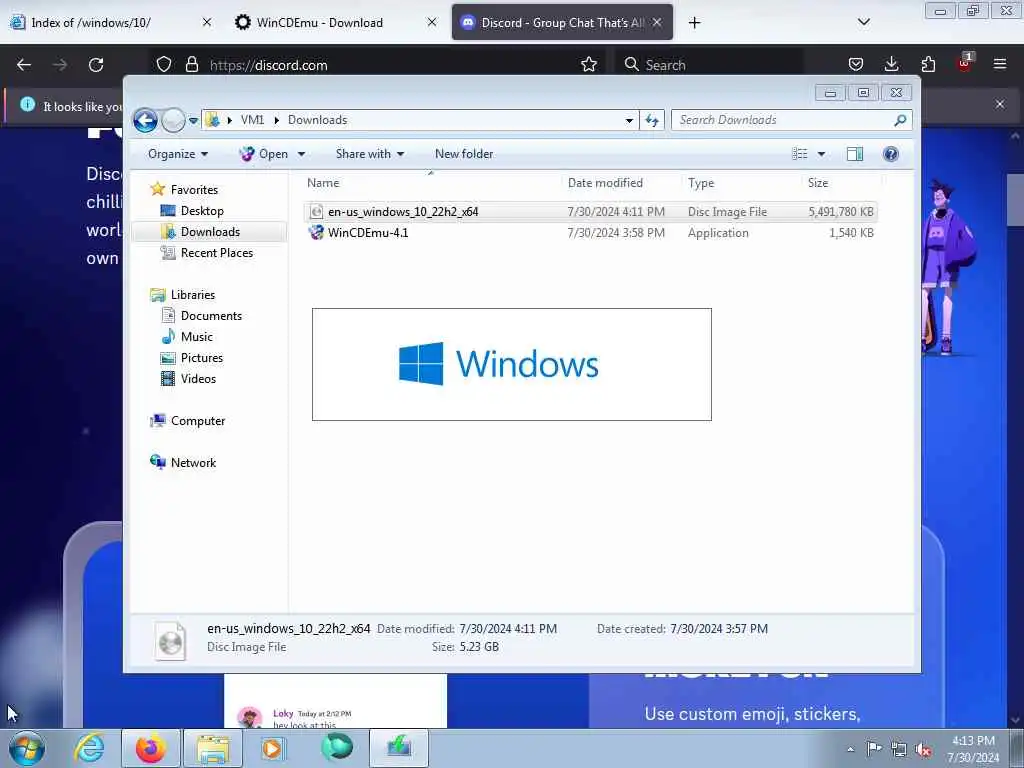Open Documents library
1024x768 pixels.
pos(211,315)
